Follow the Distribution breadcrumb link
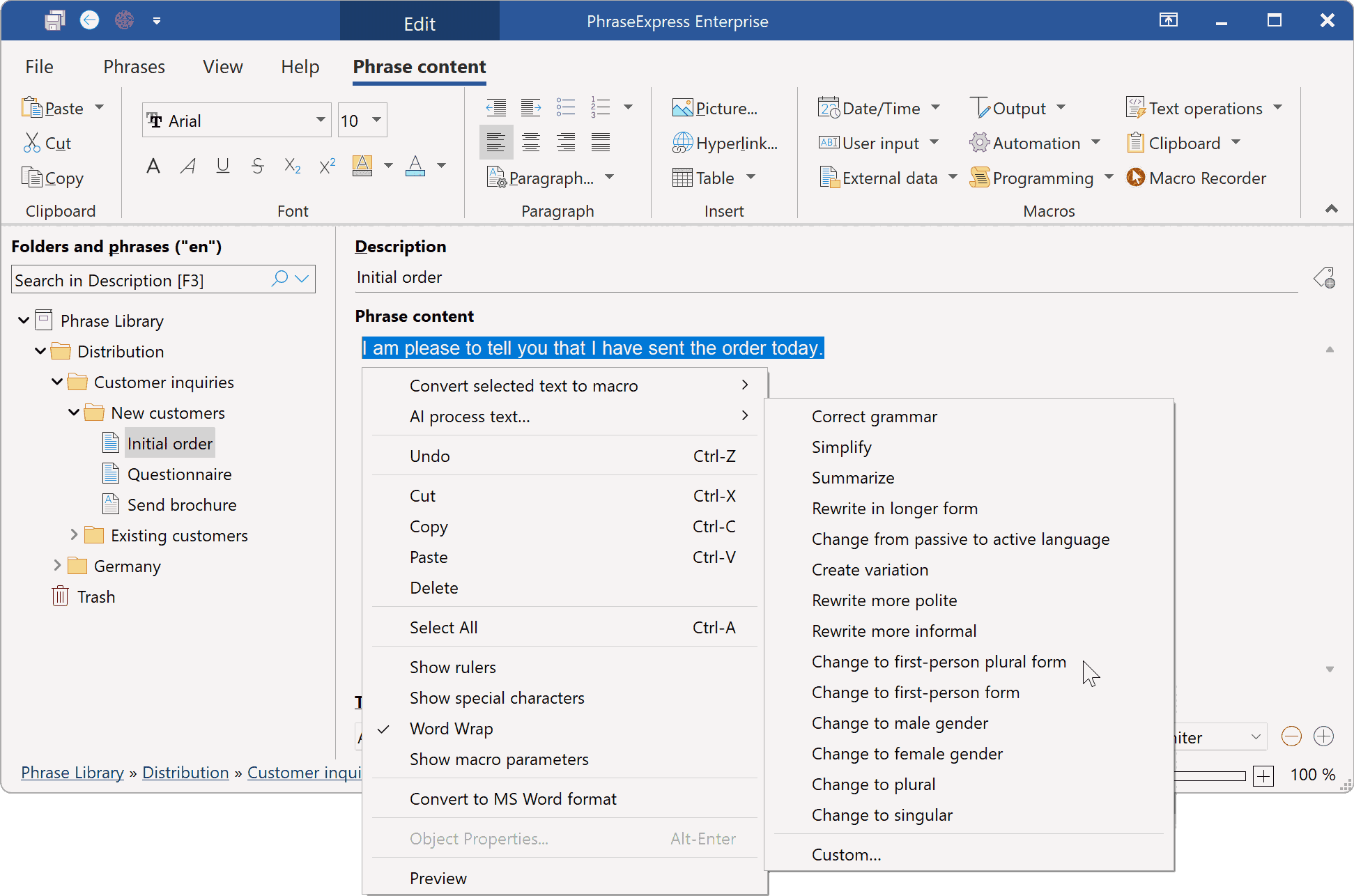The image size is (1354, 896). (185, 772)
